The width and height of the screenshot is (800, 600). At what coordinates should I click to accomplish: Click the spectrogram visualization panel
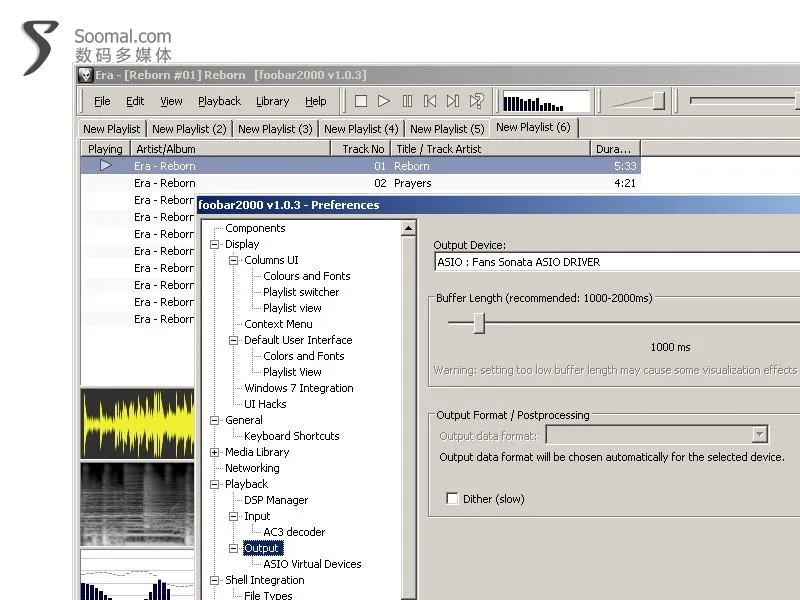137,505
